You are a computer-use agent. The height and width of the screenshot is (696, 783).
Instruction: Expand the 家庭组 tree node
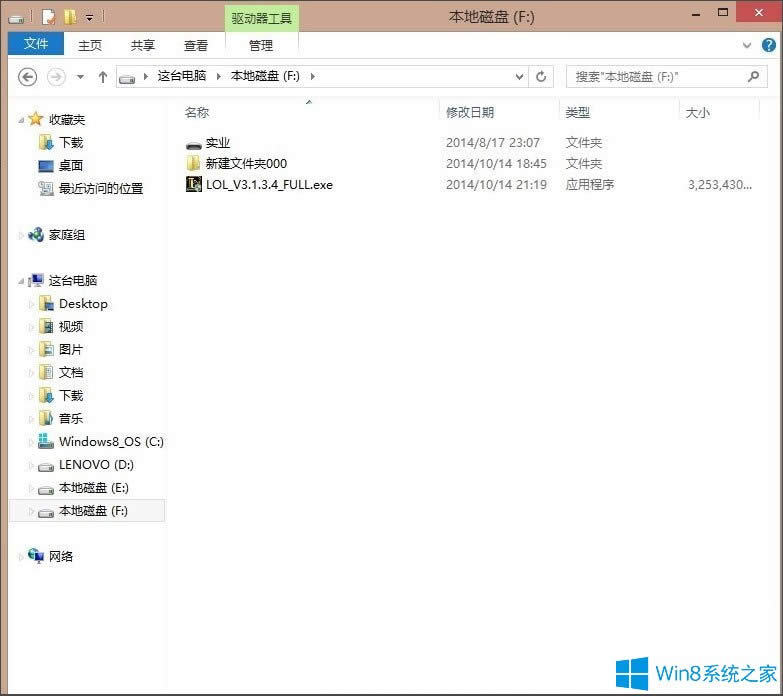coord(21,235)
